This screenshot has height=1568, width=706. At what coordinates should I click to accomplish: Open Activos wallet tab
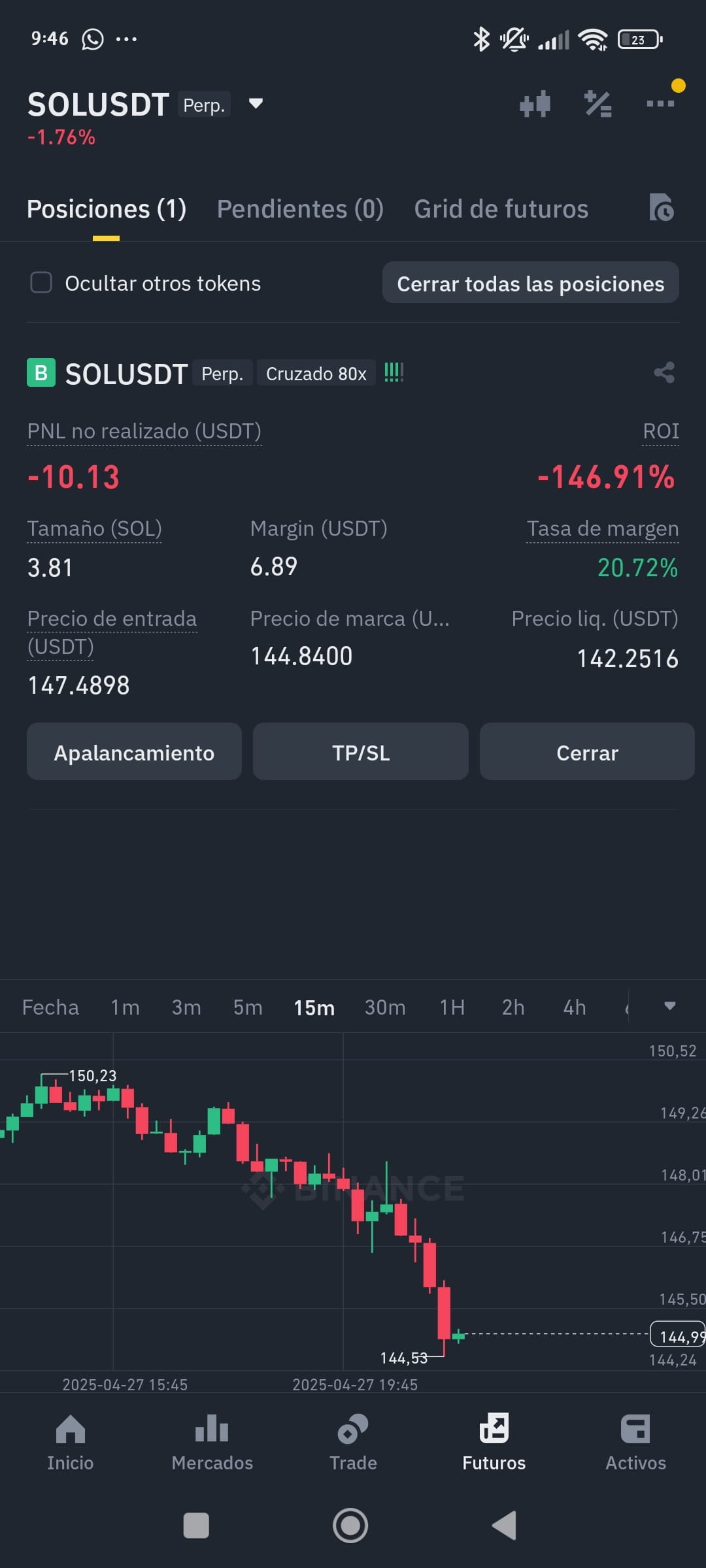coord(635,1443)
